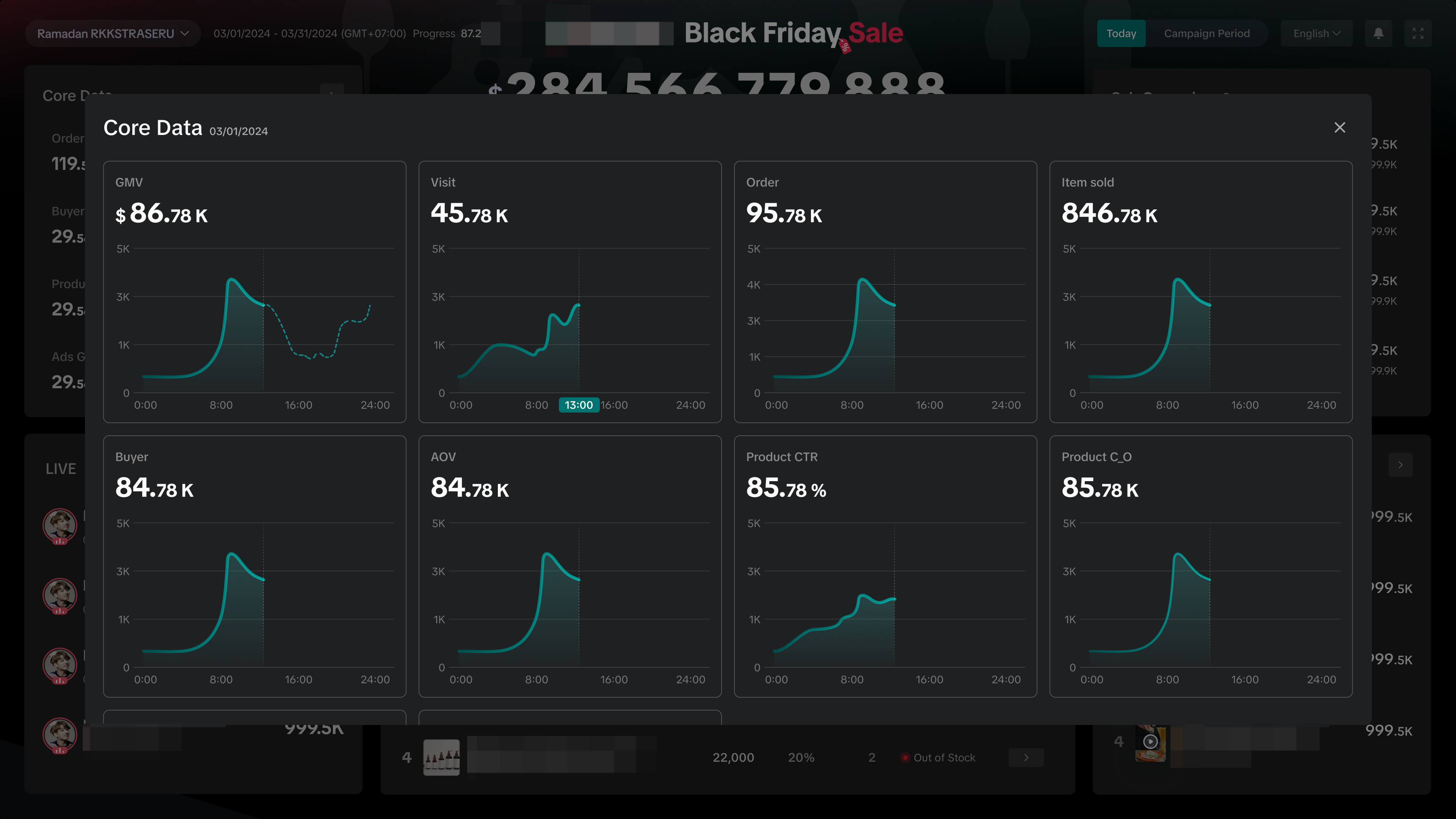Viewport: 1456px width, 819px height.
Task: Open the Ramadan RKKSTRASERU campaign dropdown
Action: coord(113,33)
